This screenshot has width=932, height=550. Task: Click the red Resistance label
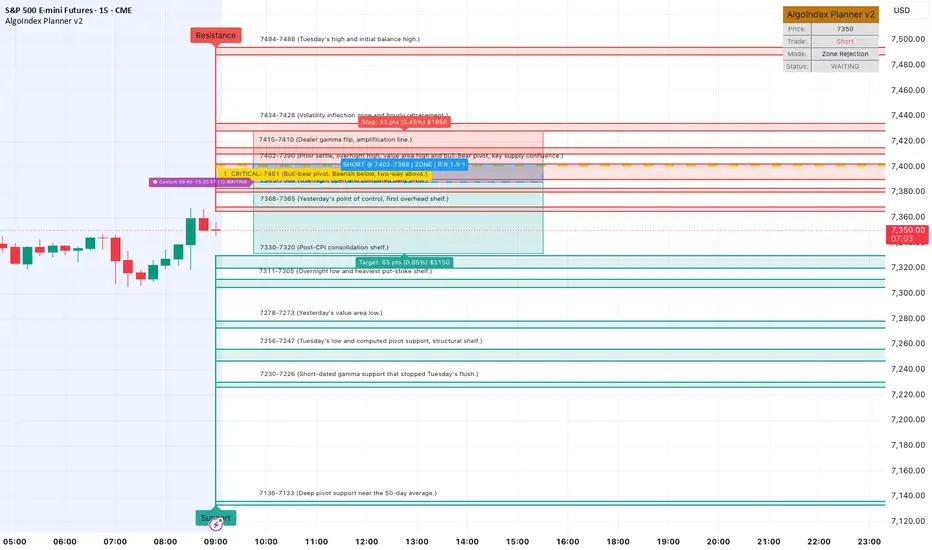[x=216, y=35]
